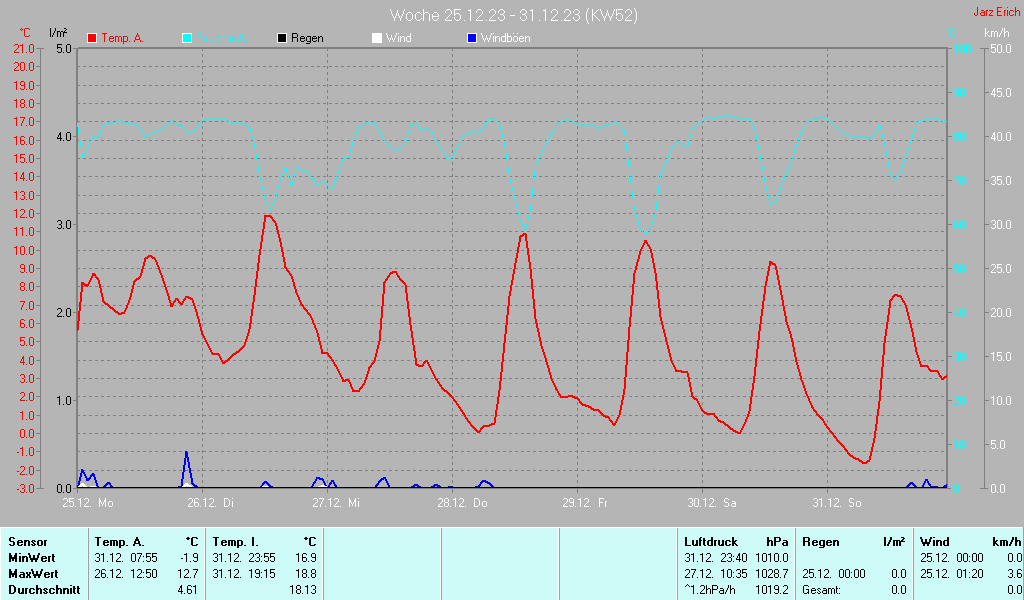Click the 'Wind' column header in table
1024x600 pixels.
coord(935,542)
